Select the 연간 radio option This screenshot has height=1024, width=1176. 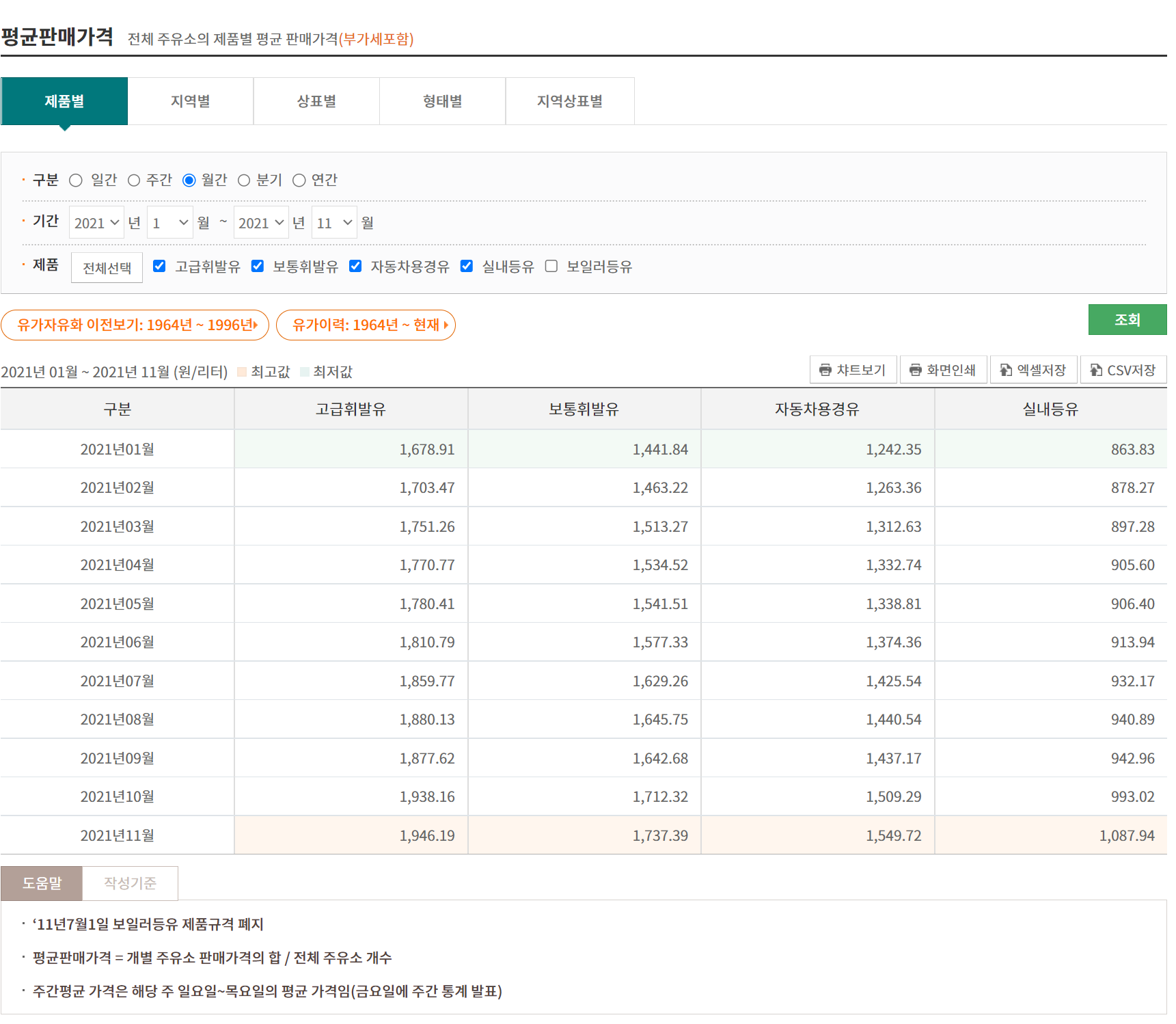click(x=299, y=180)
